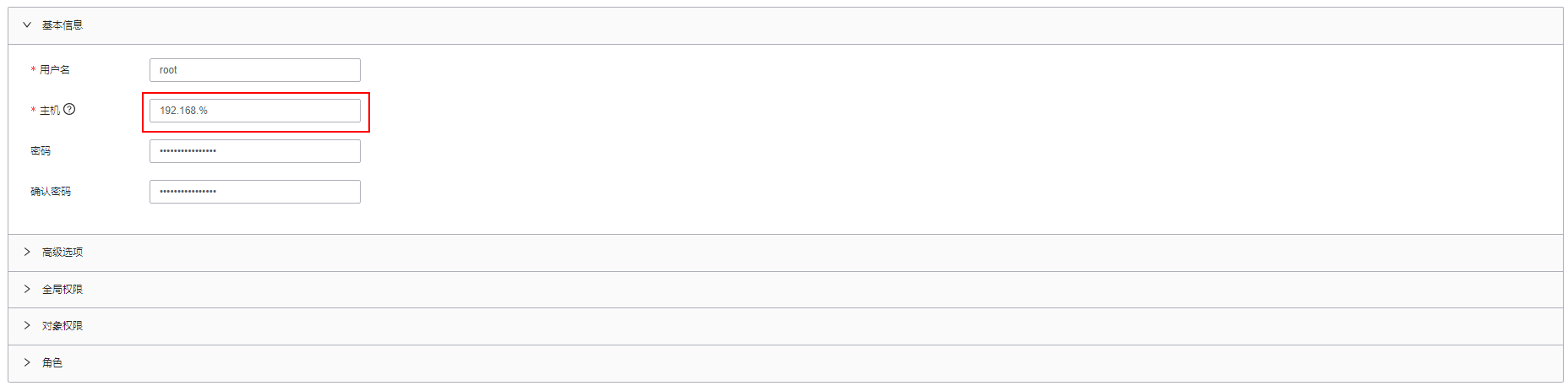This screenshot has width=1568, height=386.
Task: Click the 基本信息 section title
Action: [x=63, y=25]
